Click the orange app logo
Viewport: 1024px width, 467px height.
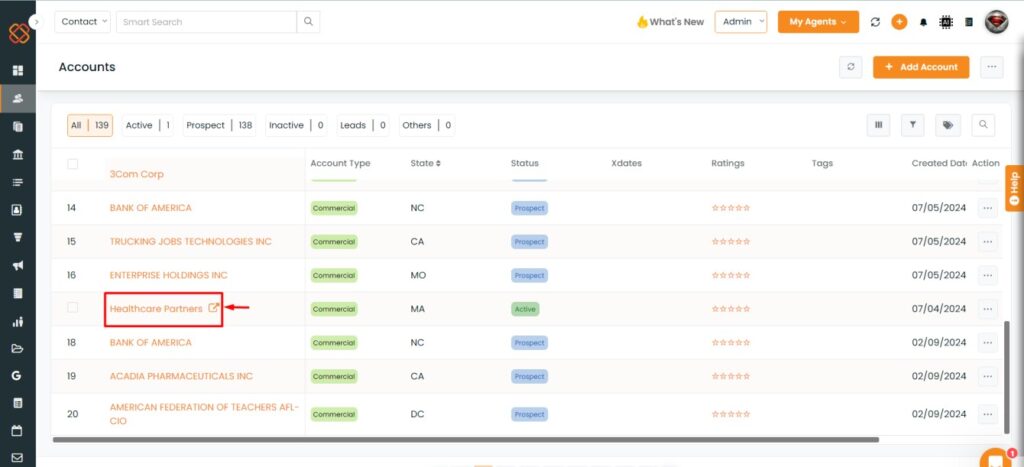pyautogui.click(x=19, y=33)
